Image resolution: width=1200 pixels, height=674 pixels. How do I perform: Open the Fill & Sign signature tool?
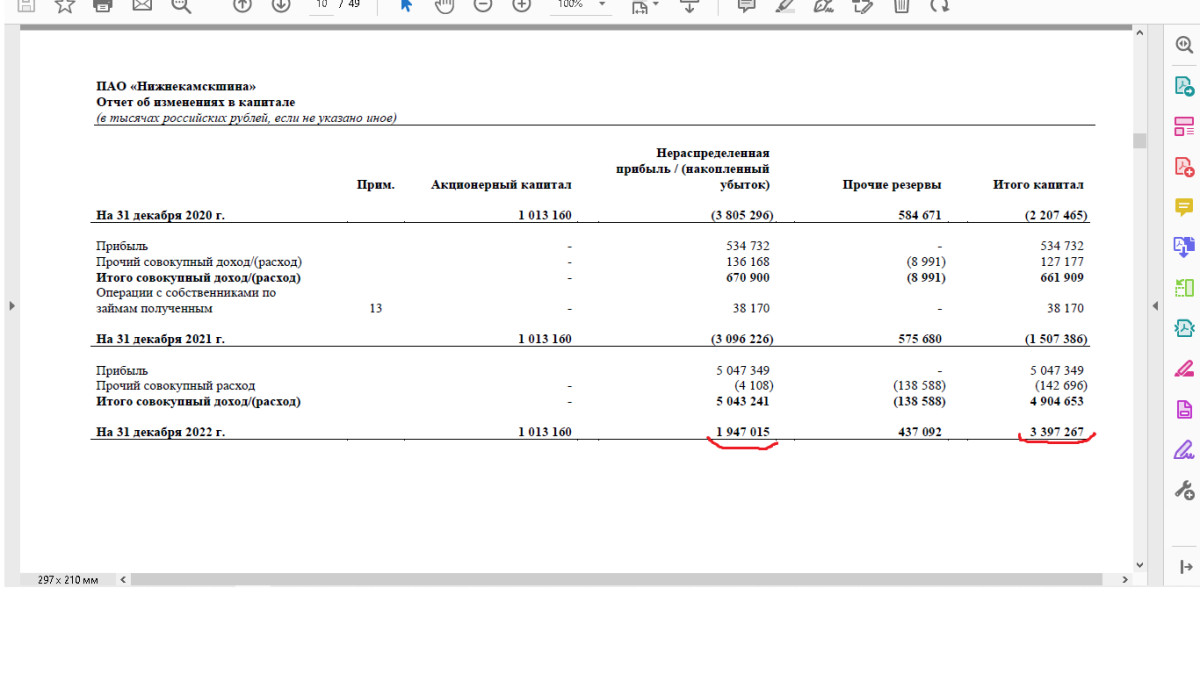[1184, 449]
